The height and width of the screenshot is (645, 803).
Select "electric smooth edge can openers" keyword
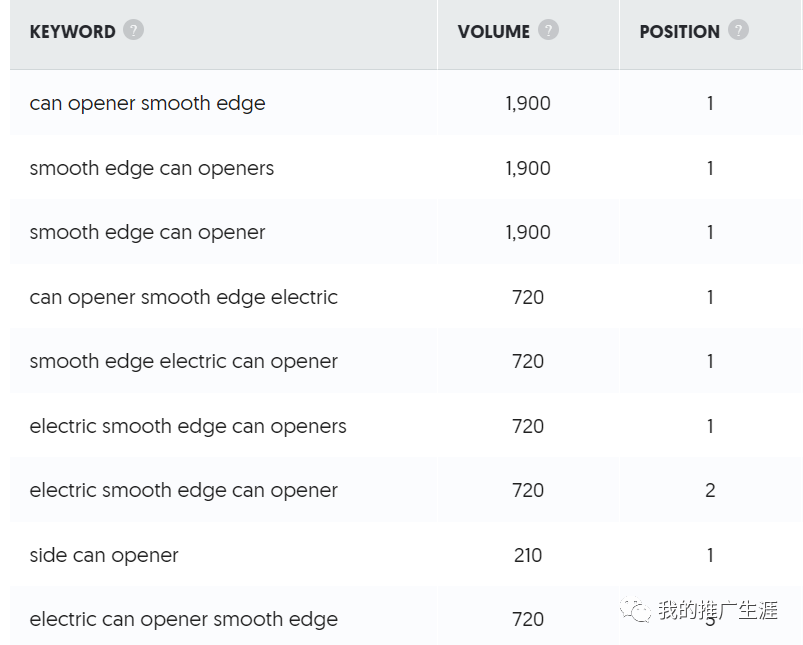click(x=188, y=426)
